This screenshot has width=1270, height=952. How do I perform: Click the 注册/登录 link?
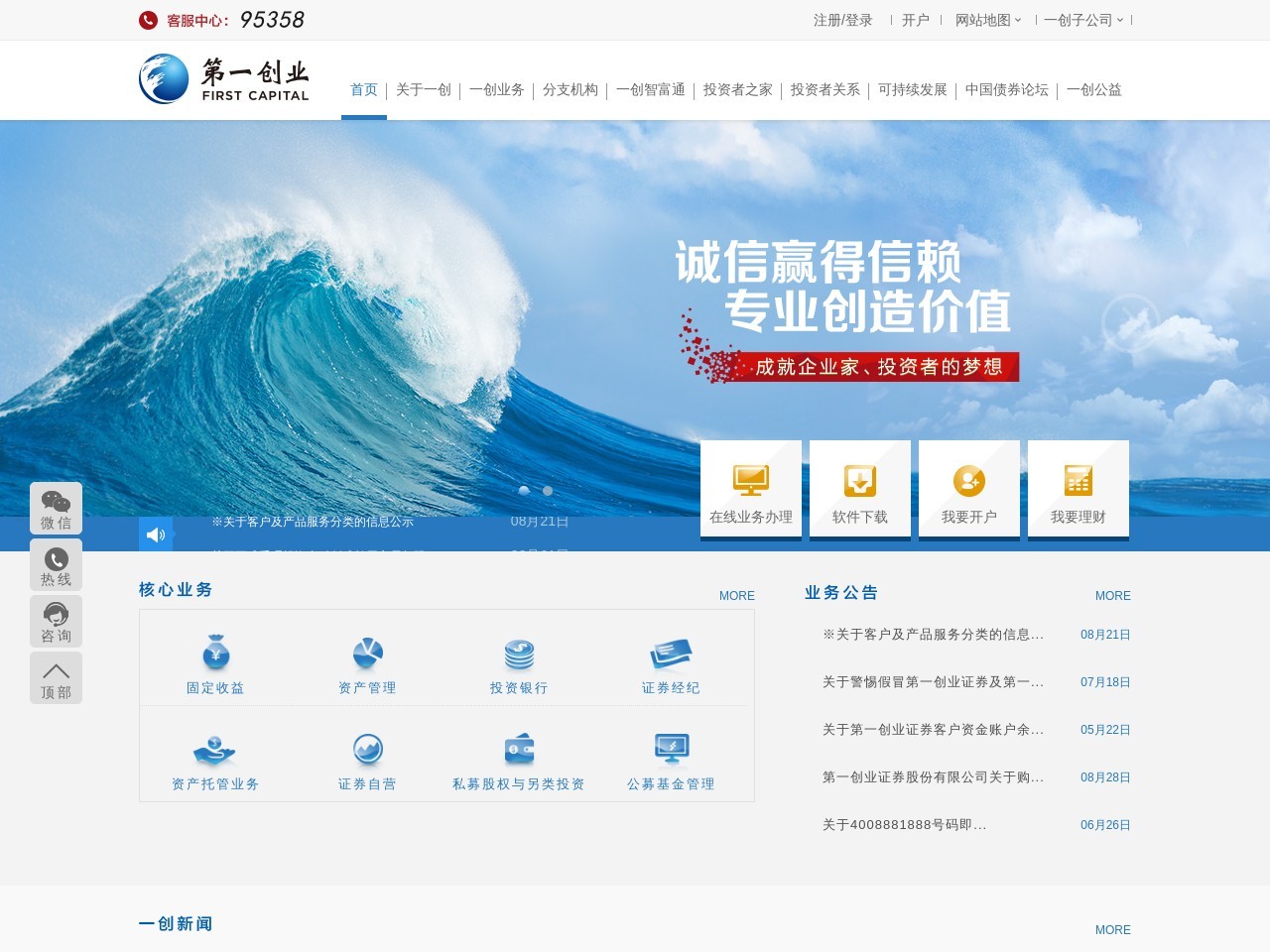843,20
